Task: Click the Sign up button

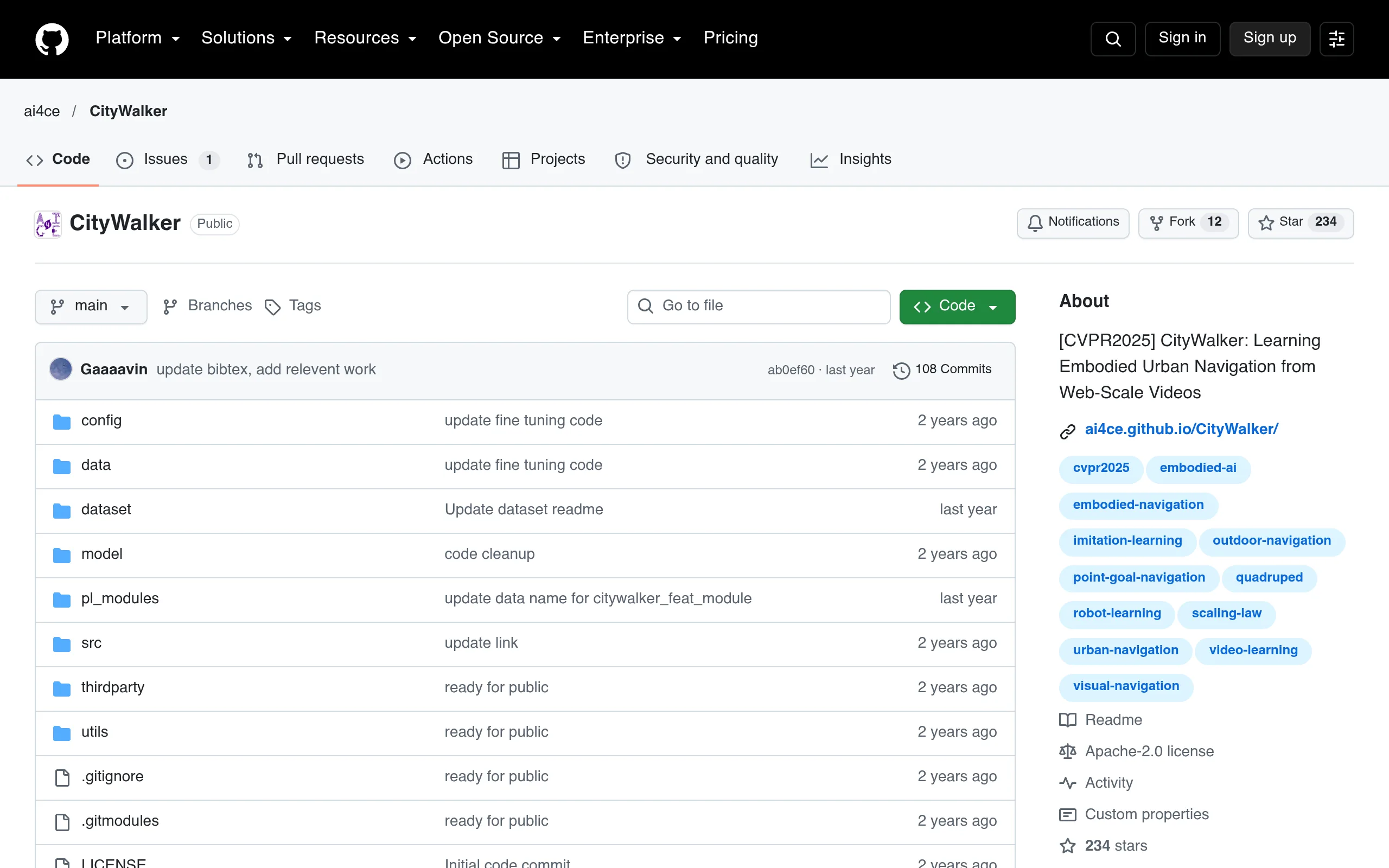Action: (x=1269, y=39)
